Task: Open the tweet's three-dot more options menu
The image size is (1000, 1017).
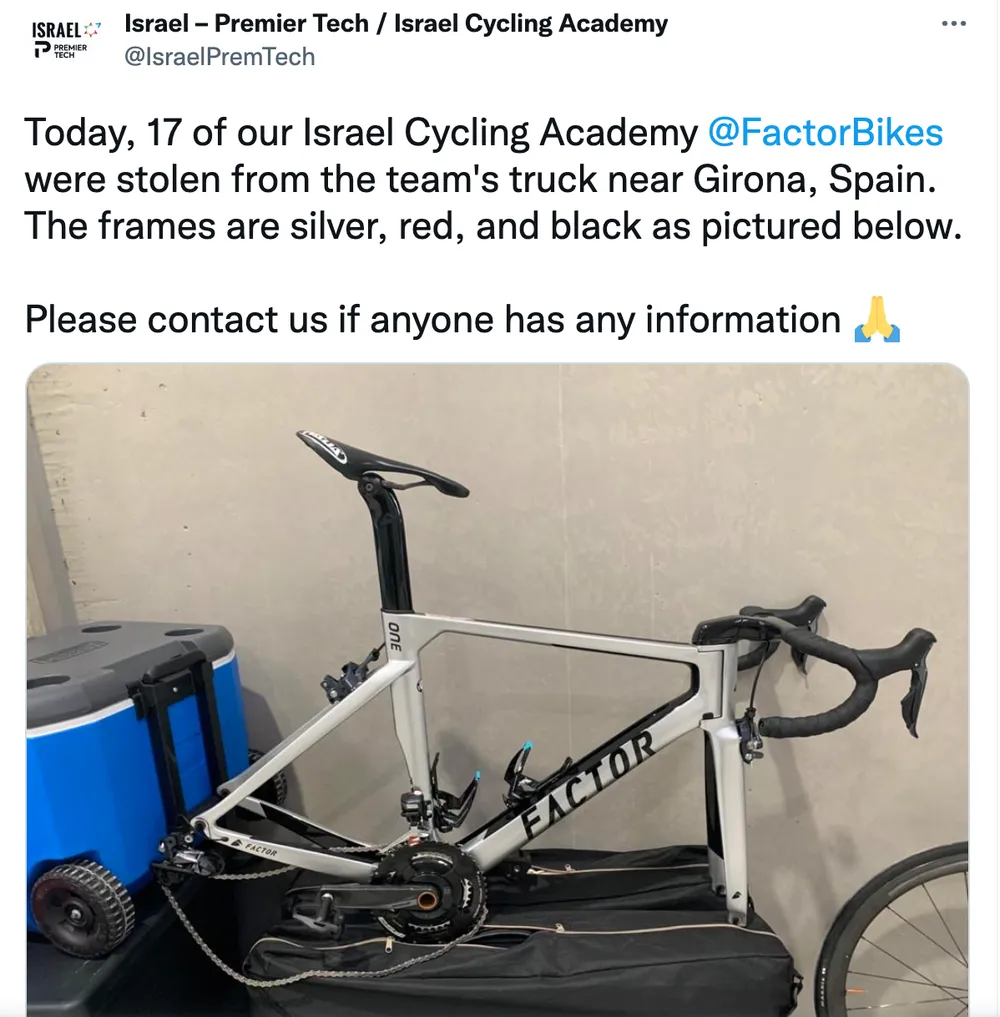Action: (x=956, y=23)
